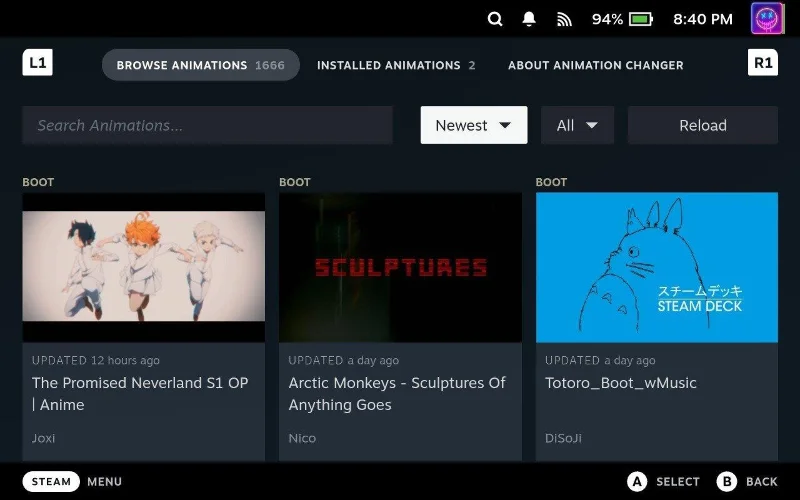This screenshot has width=800, height=500.
Task: Click the 94% battery percentage text
Action: coord(607,19)
